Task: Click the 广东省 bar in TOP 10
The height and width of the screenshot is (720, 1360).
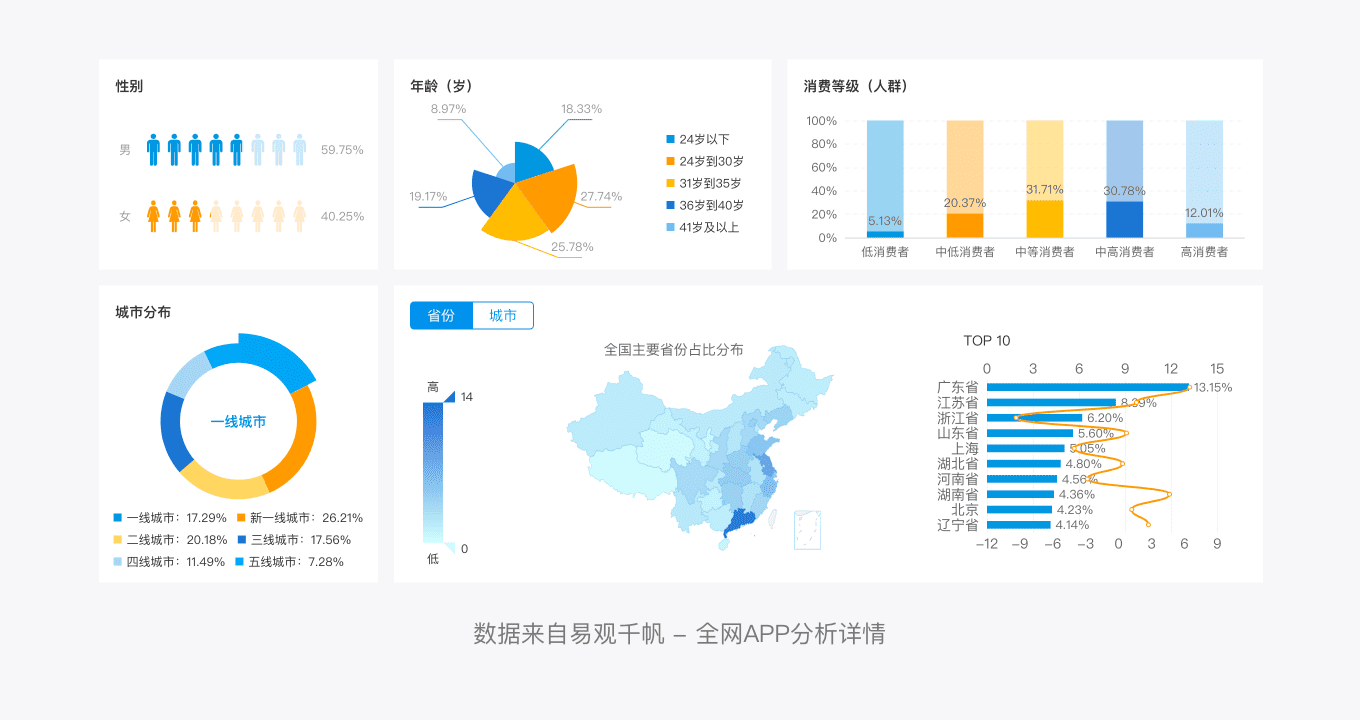Action: coord(1087,387)
